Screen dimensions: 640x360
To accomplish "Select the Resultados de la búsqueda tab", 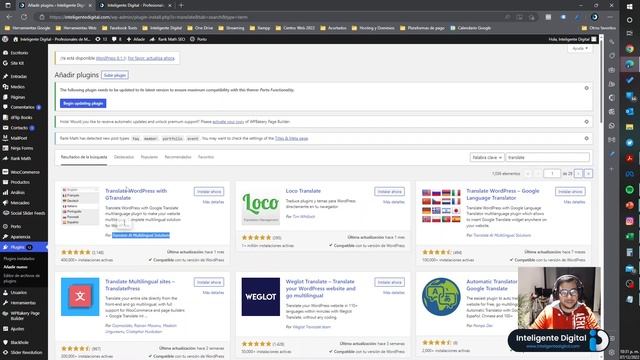I will click(x=84, y=157).
